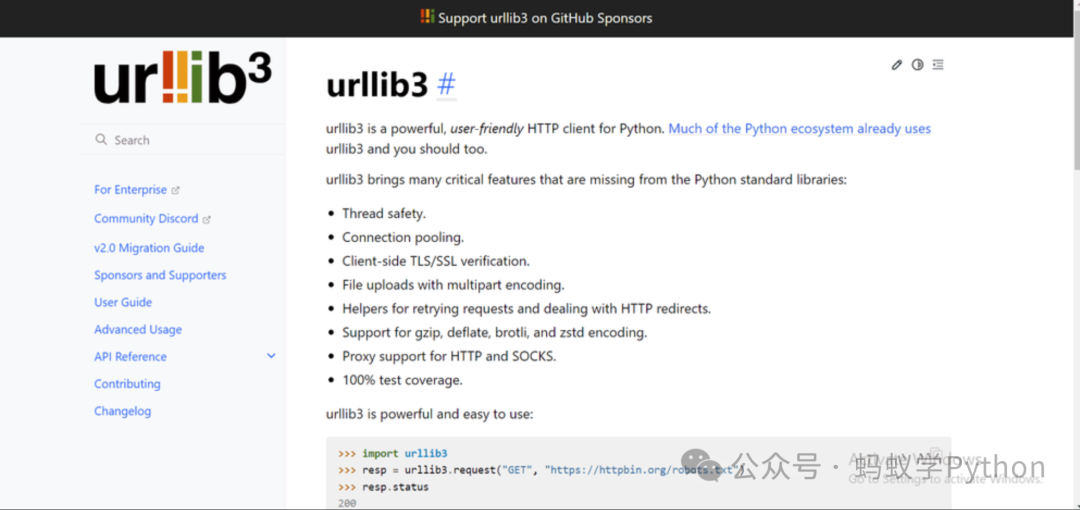Open the User Guide page
Image resolution: width=1080 pixels, height=510 pixels.
pyautogui.click(x=123, y=302)
